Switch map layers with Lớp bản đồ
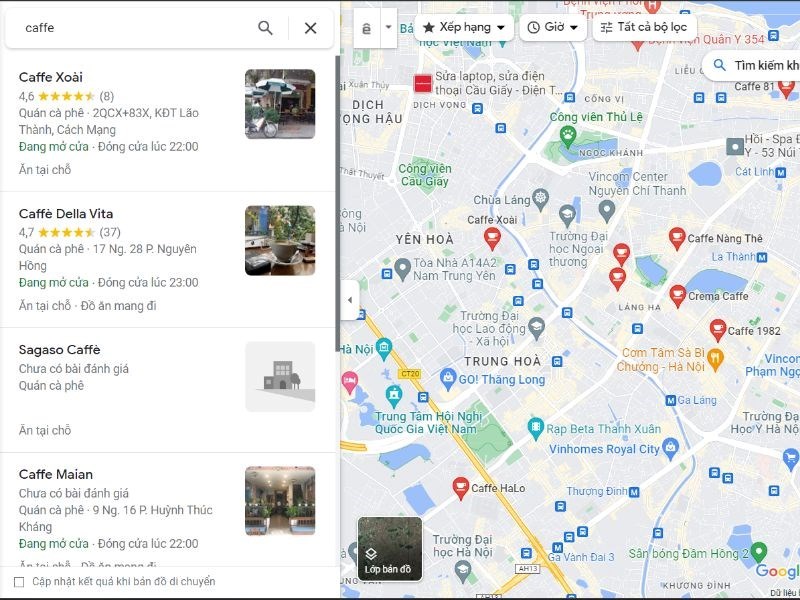The width and height of the screenshot is (800, 600). coord(390,549)
